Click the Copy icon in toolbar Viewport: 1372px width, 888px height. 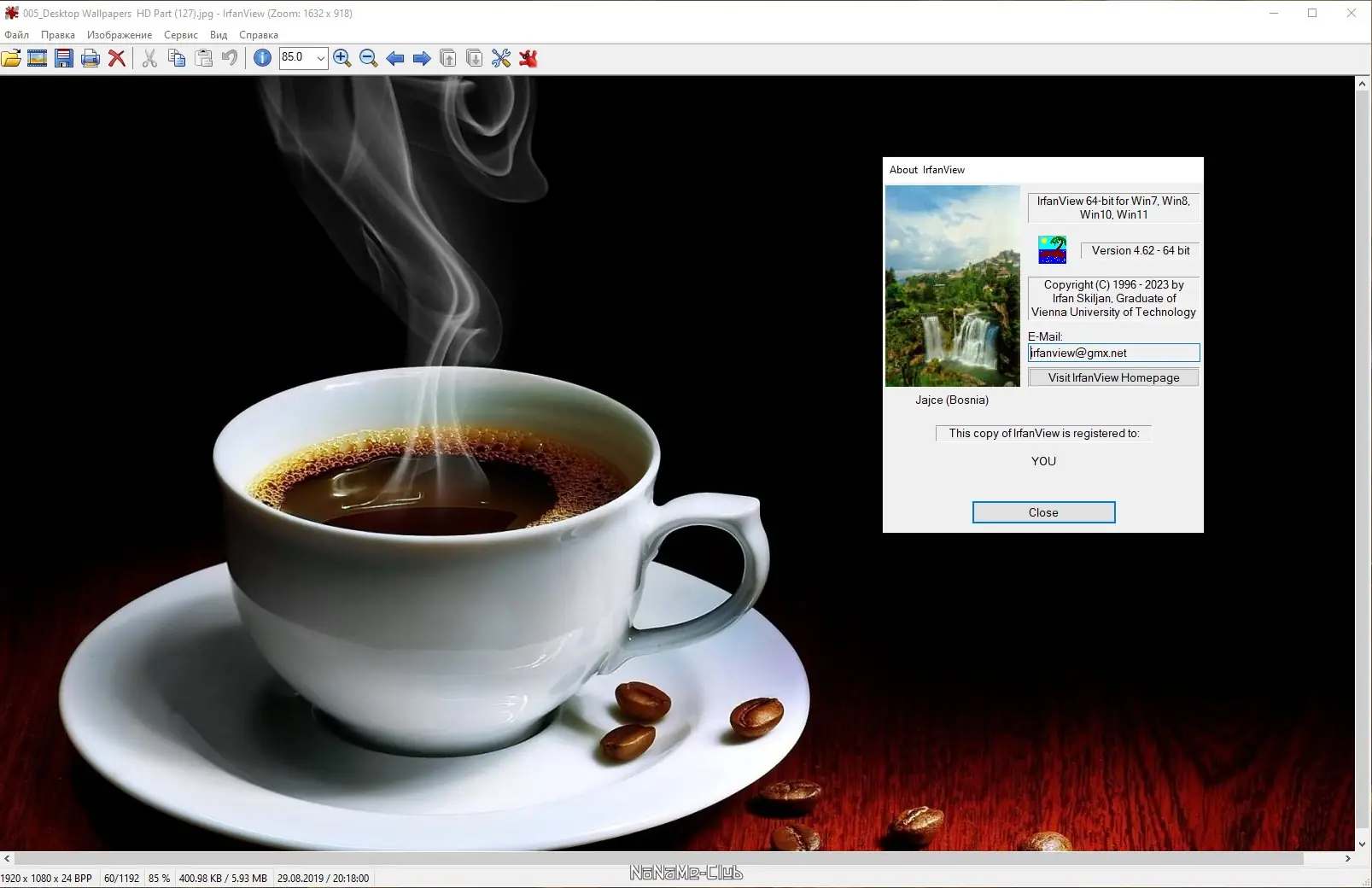point(177,58)
